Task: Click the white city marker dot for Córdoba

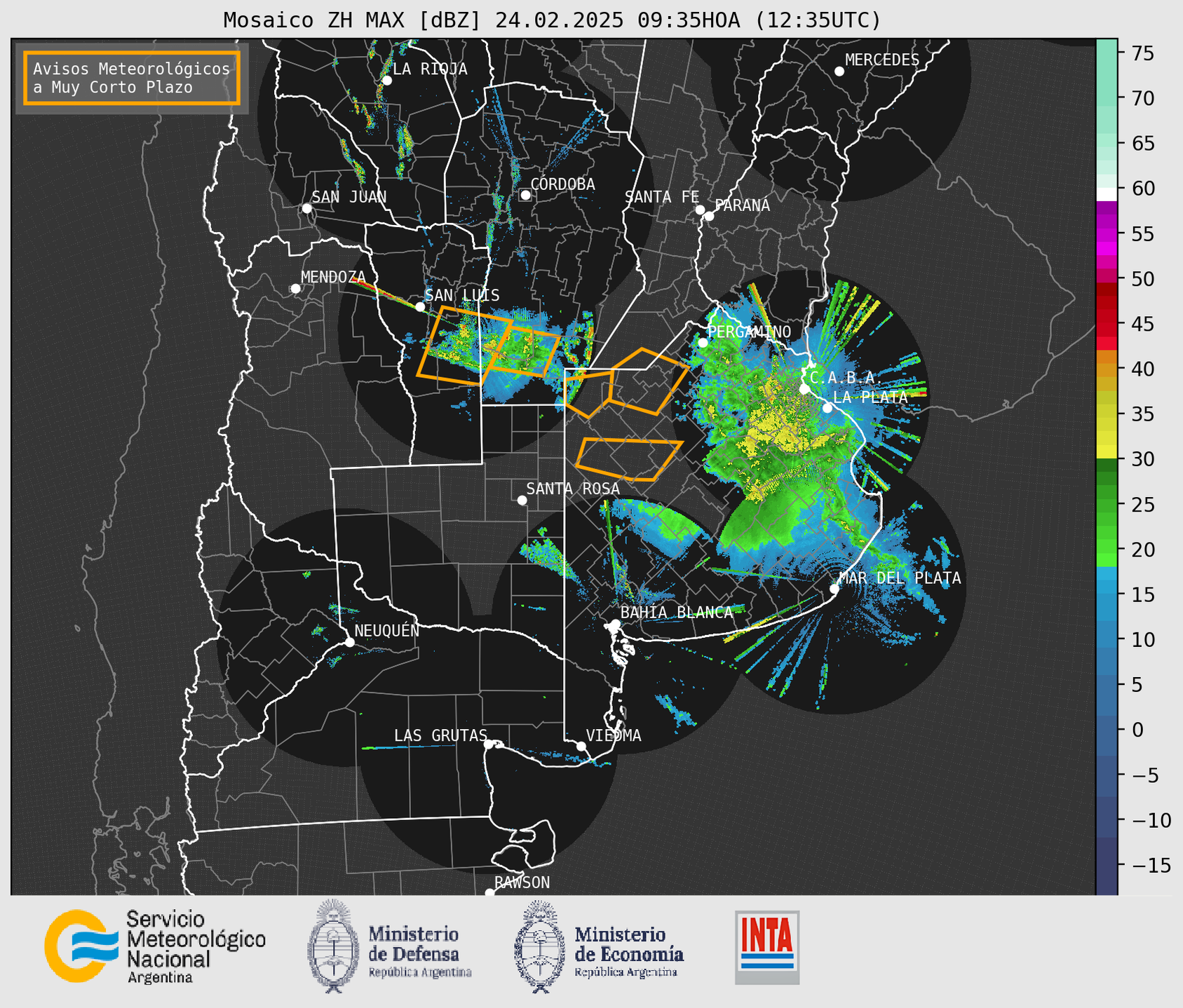Action: pos(525,195)
